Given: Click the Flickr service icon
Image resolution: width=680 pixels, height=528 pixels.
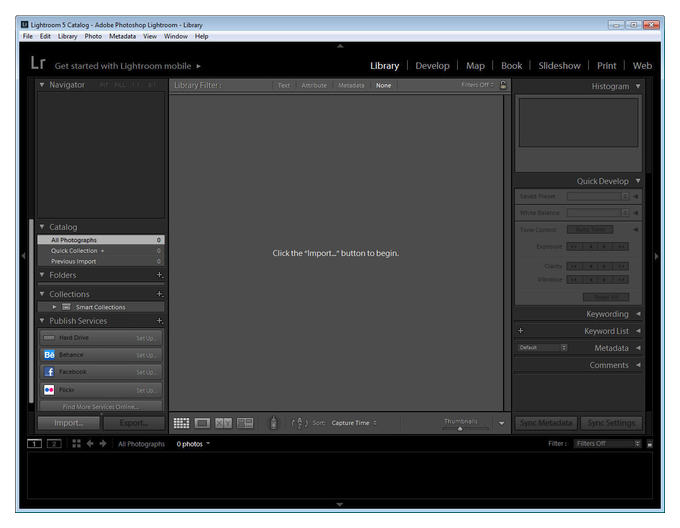Looking at the screenshot, I should pos(49,390).
